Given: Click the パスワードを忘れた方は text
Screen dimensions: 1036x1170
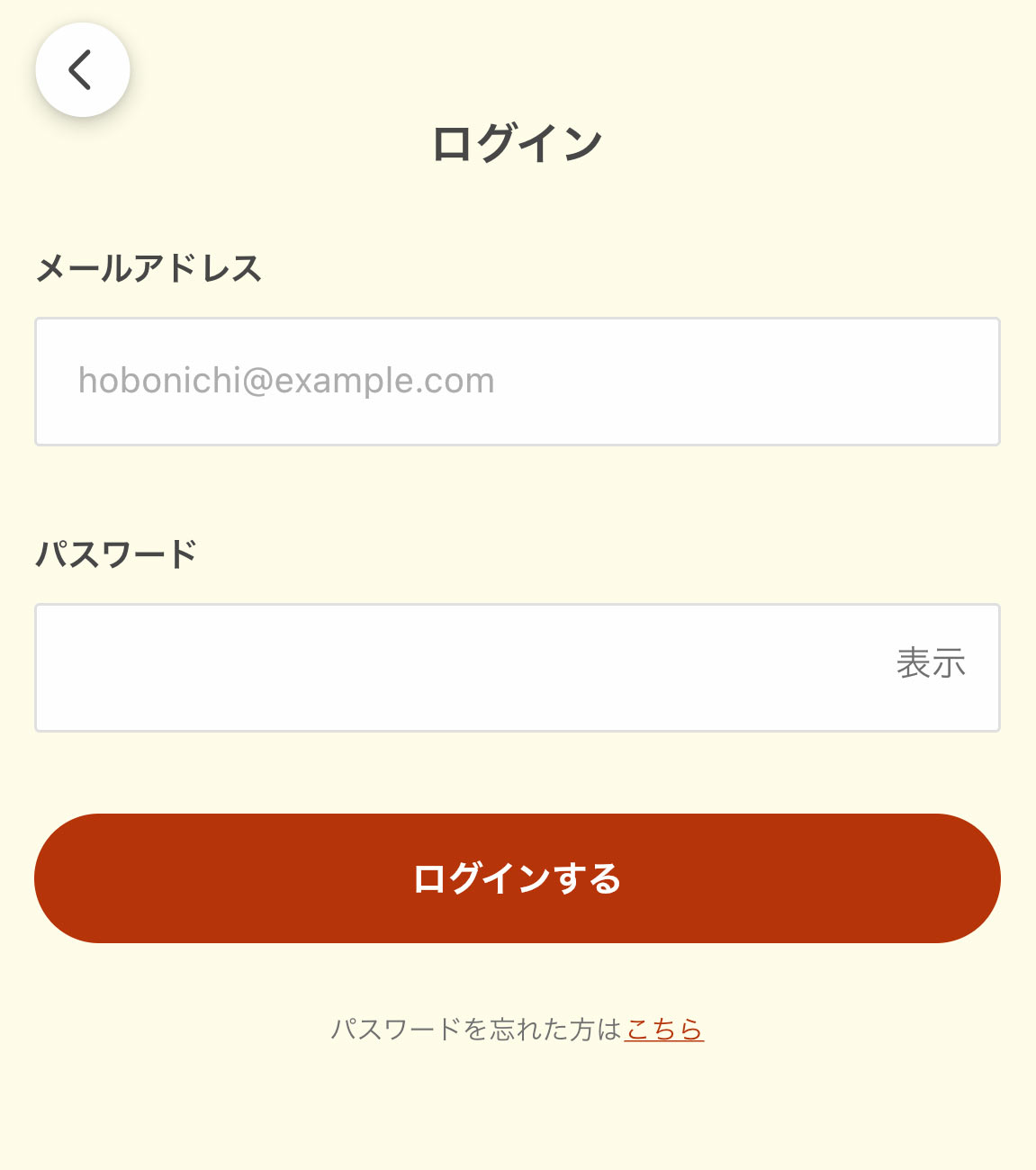Looking at the screenshot, I should point(476,1029).
